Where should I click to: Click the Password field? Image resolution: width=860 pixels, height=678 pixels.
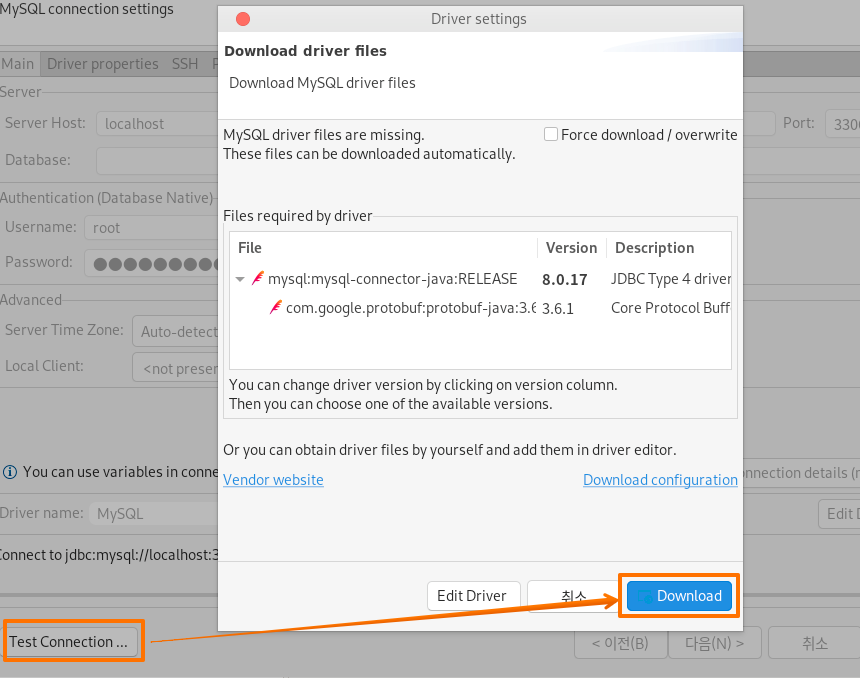click(x=151, y=263)
